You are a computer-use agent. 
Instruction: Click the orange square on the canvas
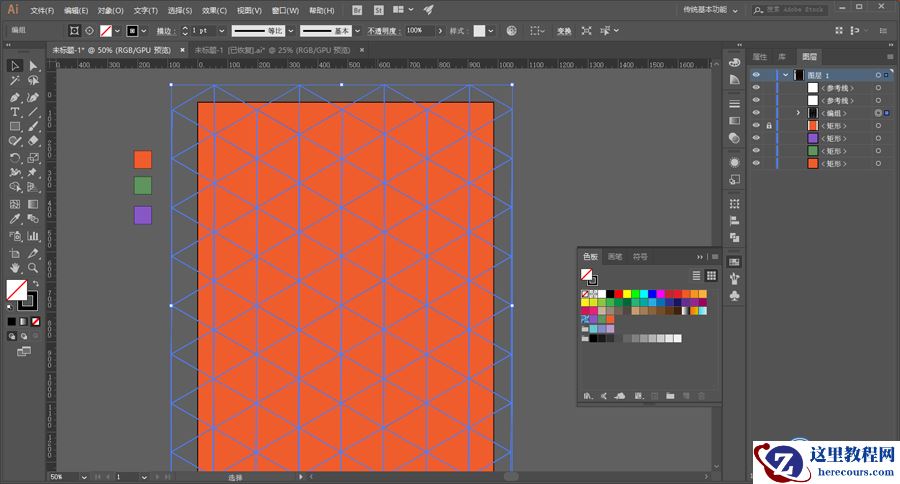pyautogui.click(x=143, y=160)
